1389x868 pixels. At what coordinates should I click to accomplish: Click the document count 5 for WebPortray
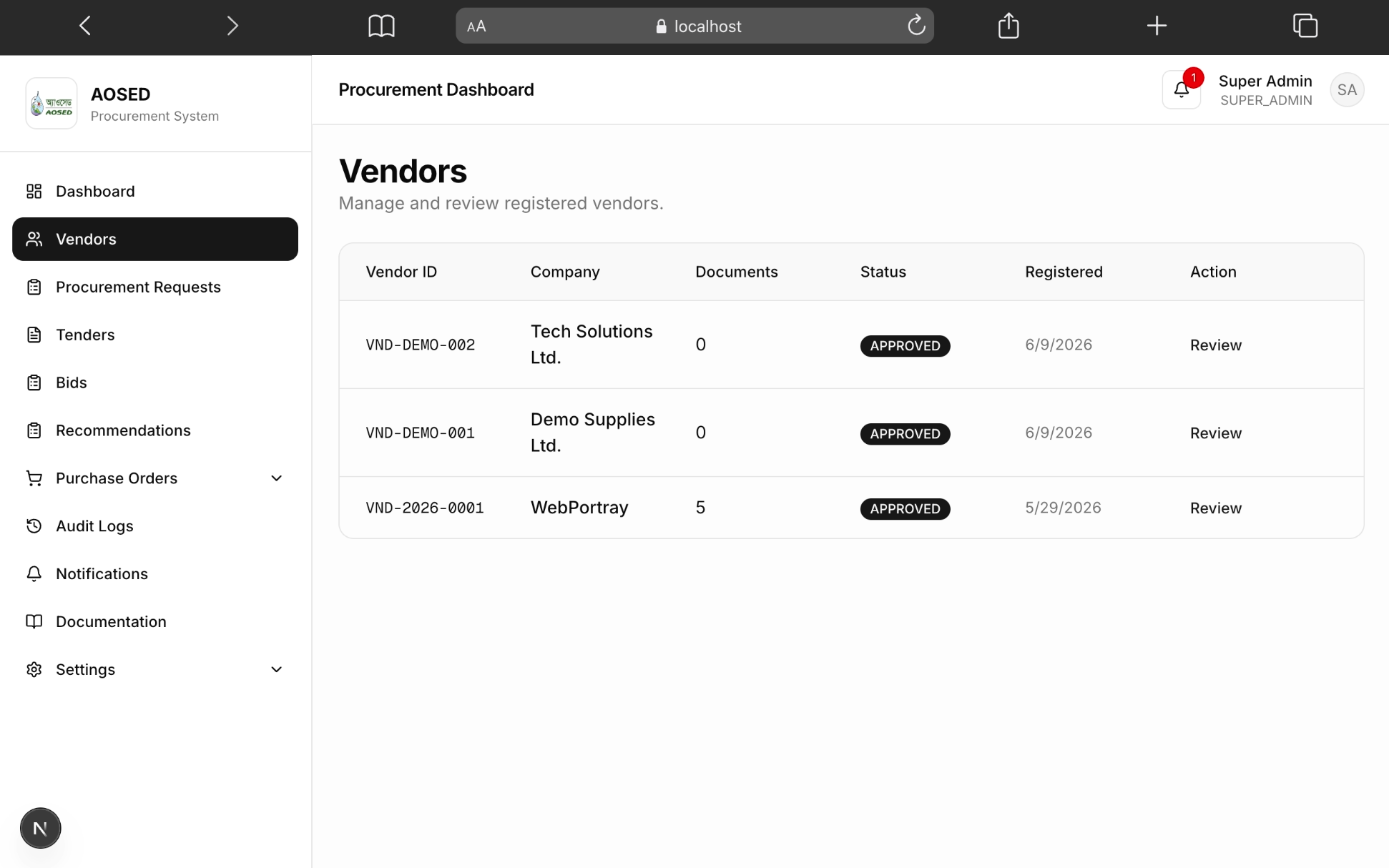[700, 508]
